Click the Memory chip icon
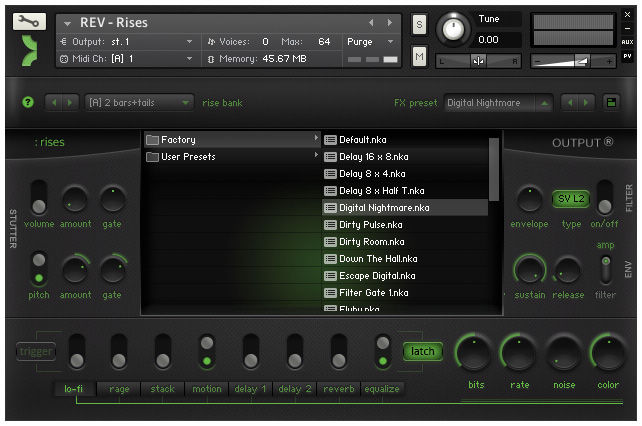 coord(211,59)
